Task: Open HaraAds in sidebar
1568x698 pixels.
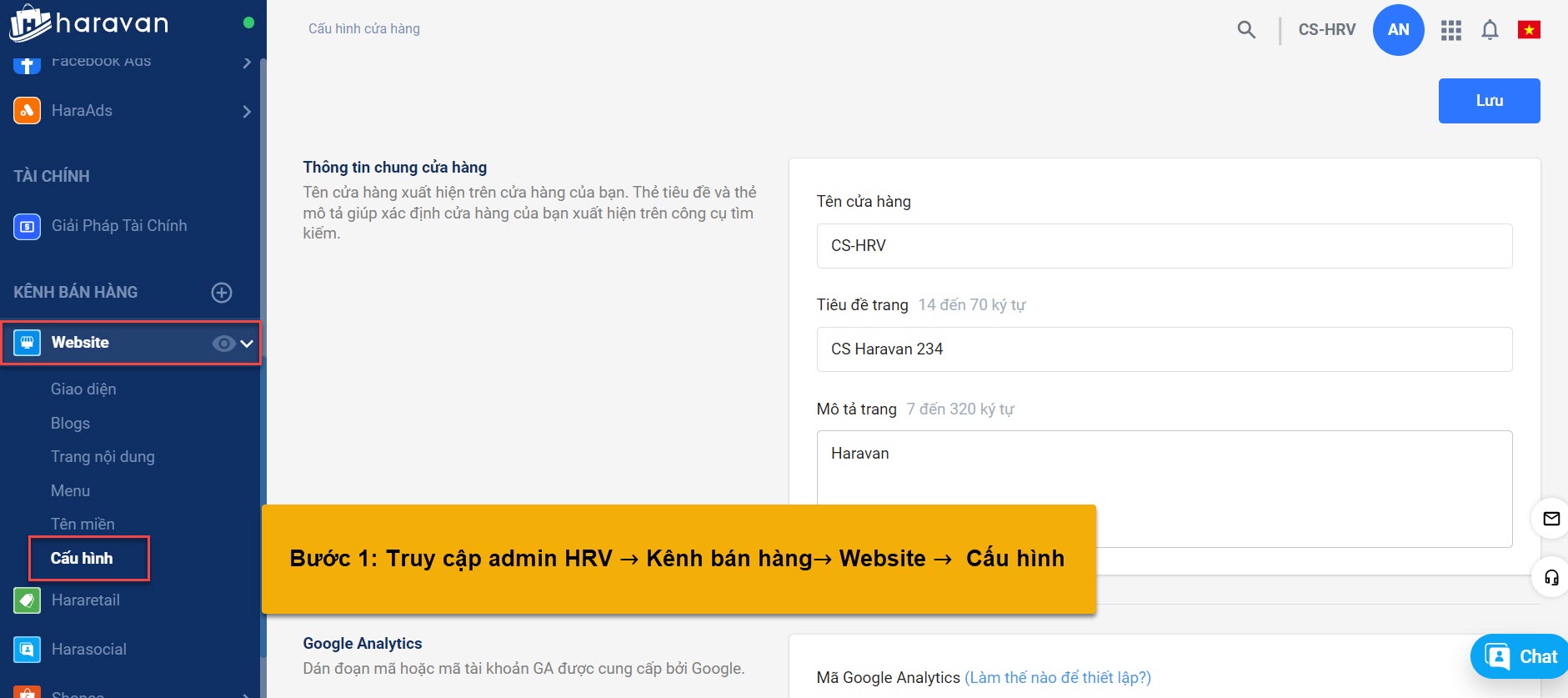Action: [x=82, y=111]
